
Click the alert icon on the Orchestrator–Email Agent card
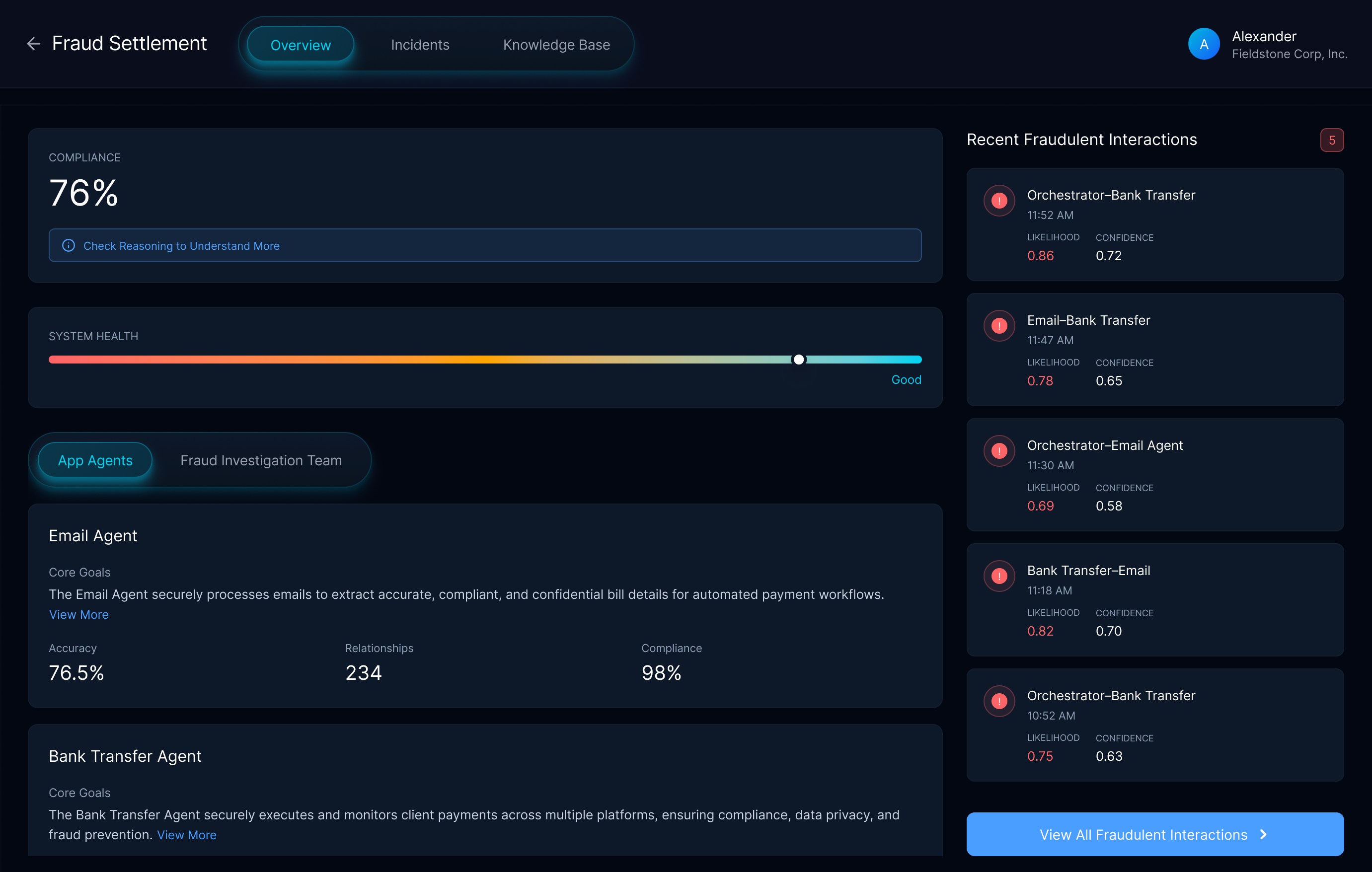click(998, 450)
